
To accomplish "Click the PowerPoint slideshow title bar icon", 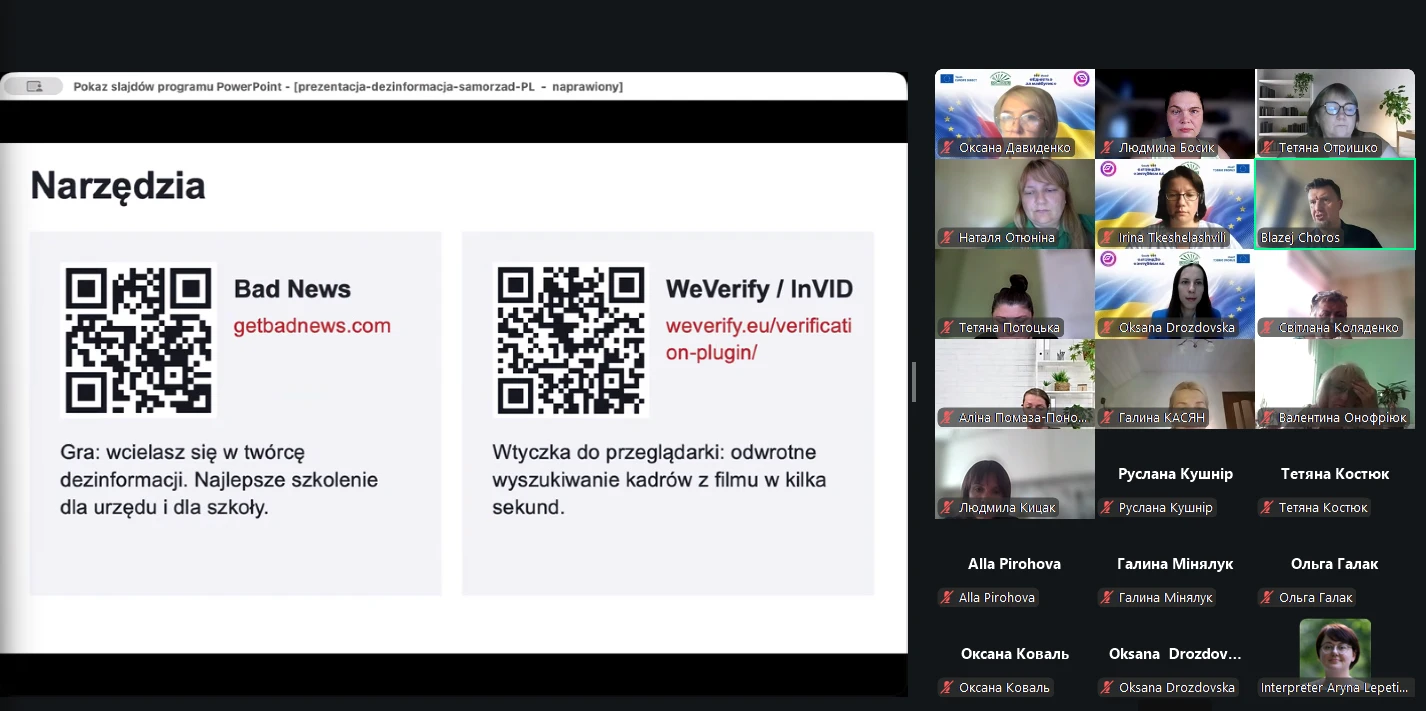I will [x=35, y=87].
